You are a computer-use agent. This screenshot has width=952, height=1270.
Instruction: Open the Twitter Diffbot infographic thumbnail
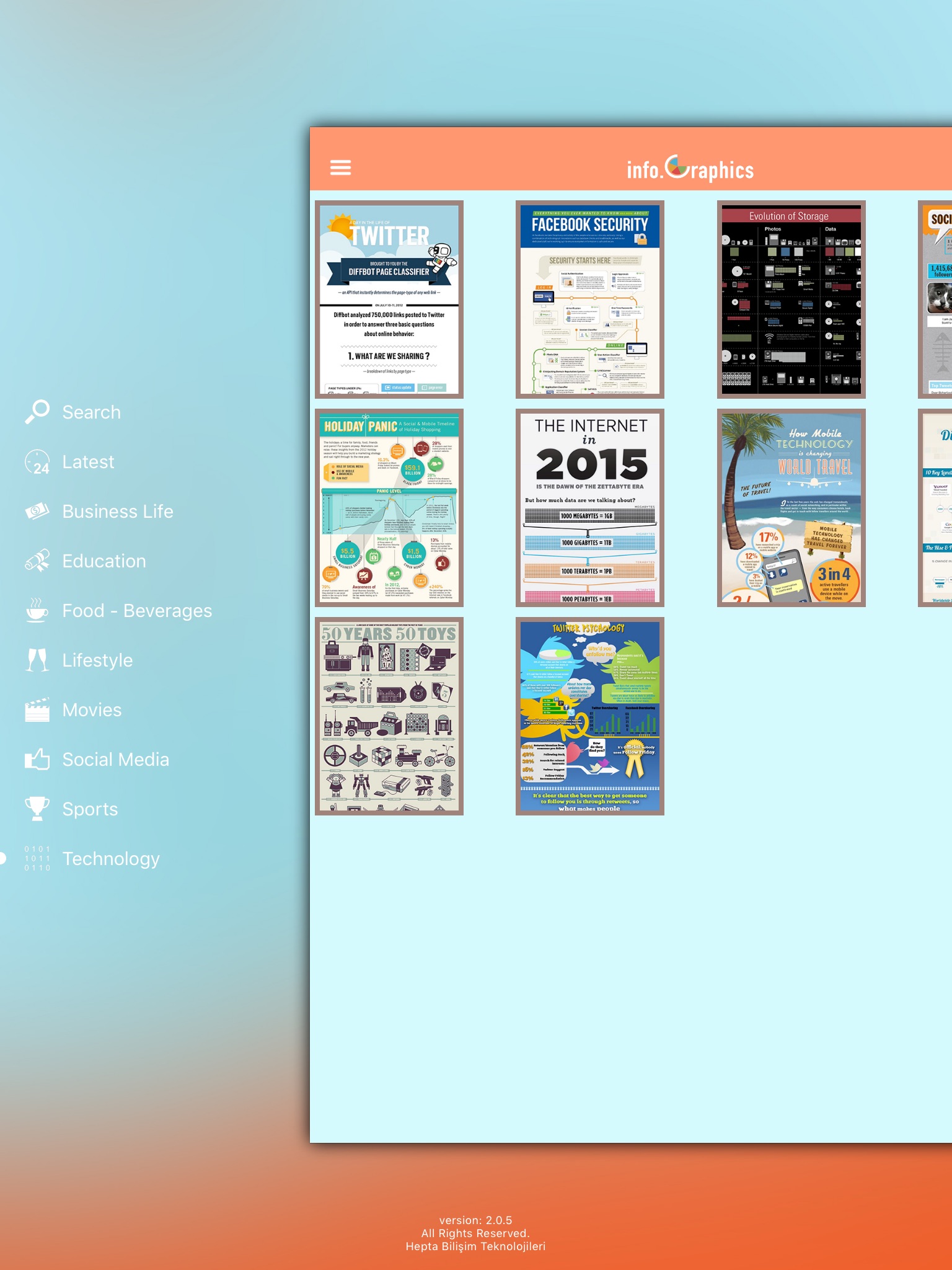389,300
